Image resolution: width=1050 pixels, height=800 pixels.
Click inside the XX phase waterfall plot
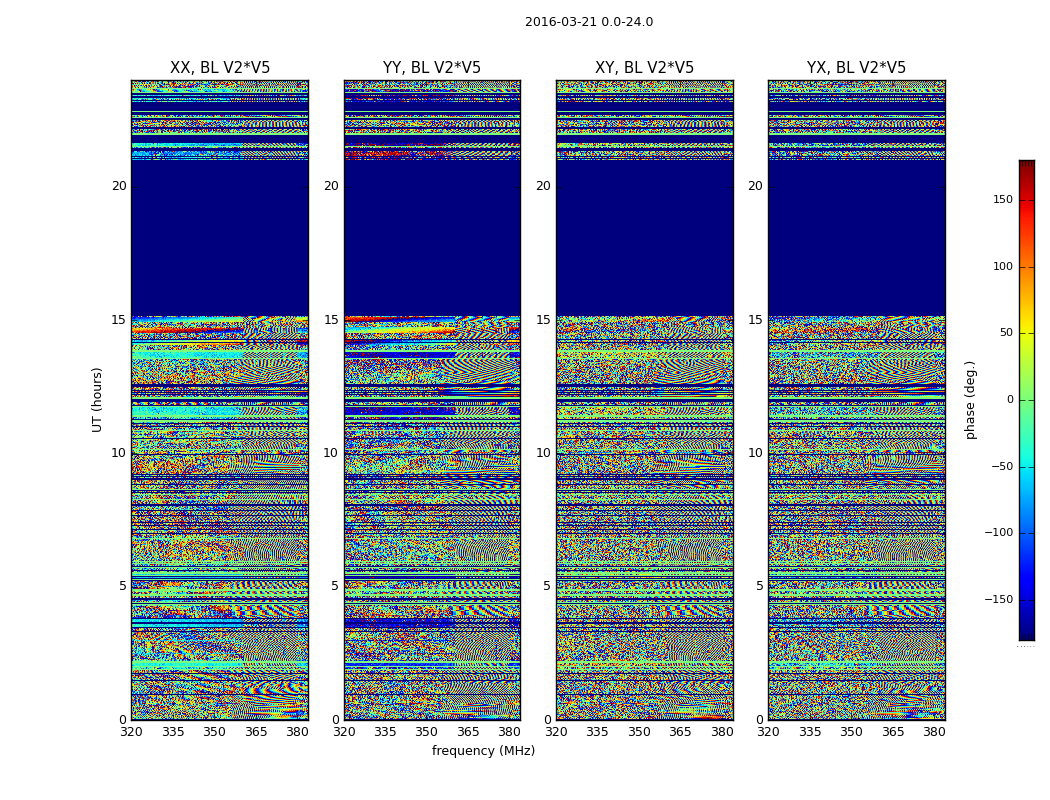220,400
